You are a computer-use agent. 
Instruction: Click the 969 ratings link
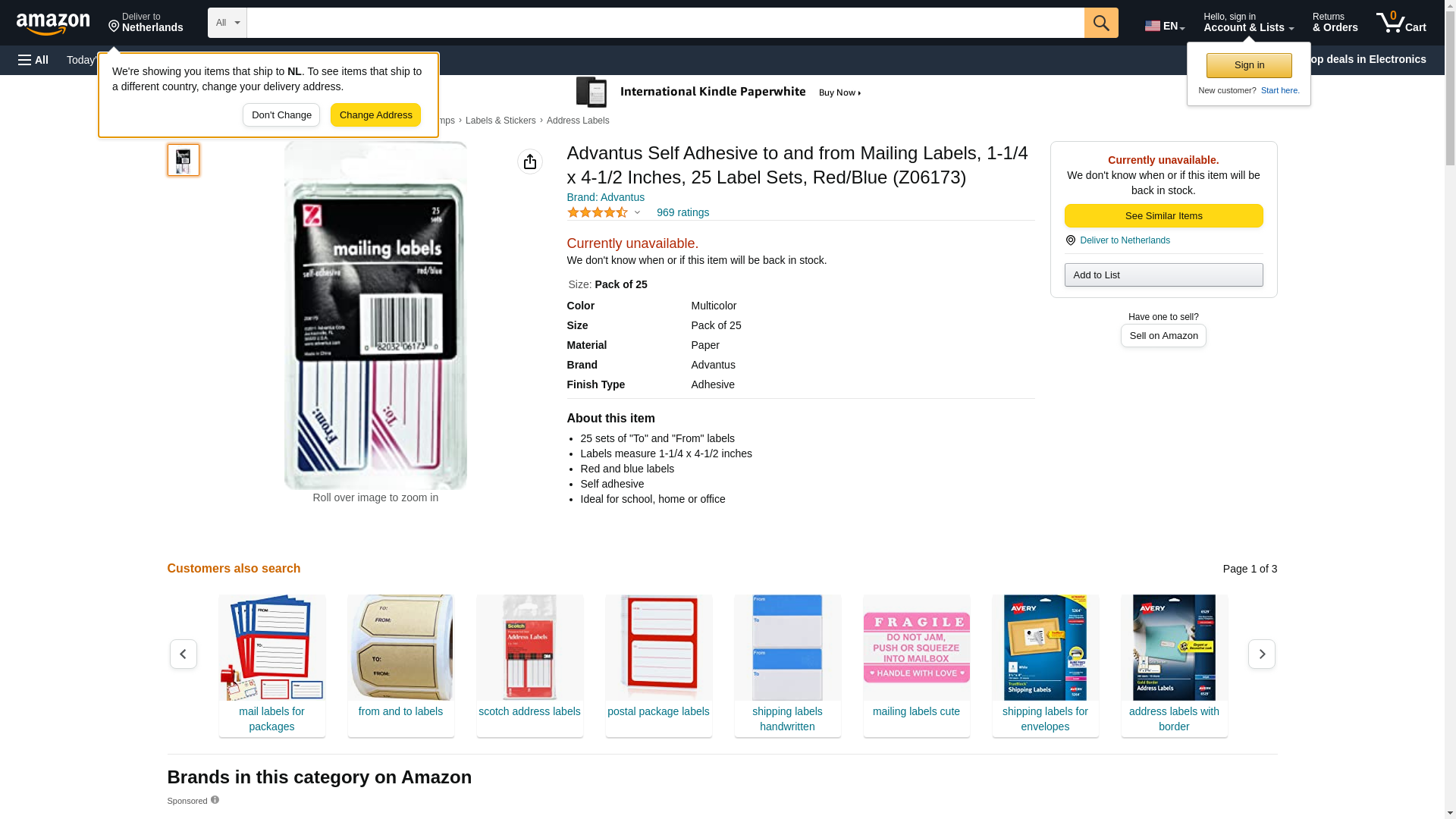(682, 213)
